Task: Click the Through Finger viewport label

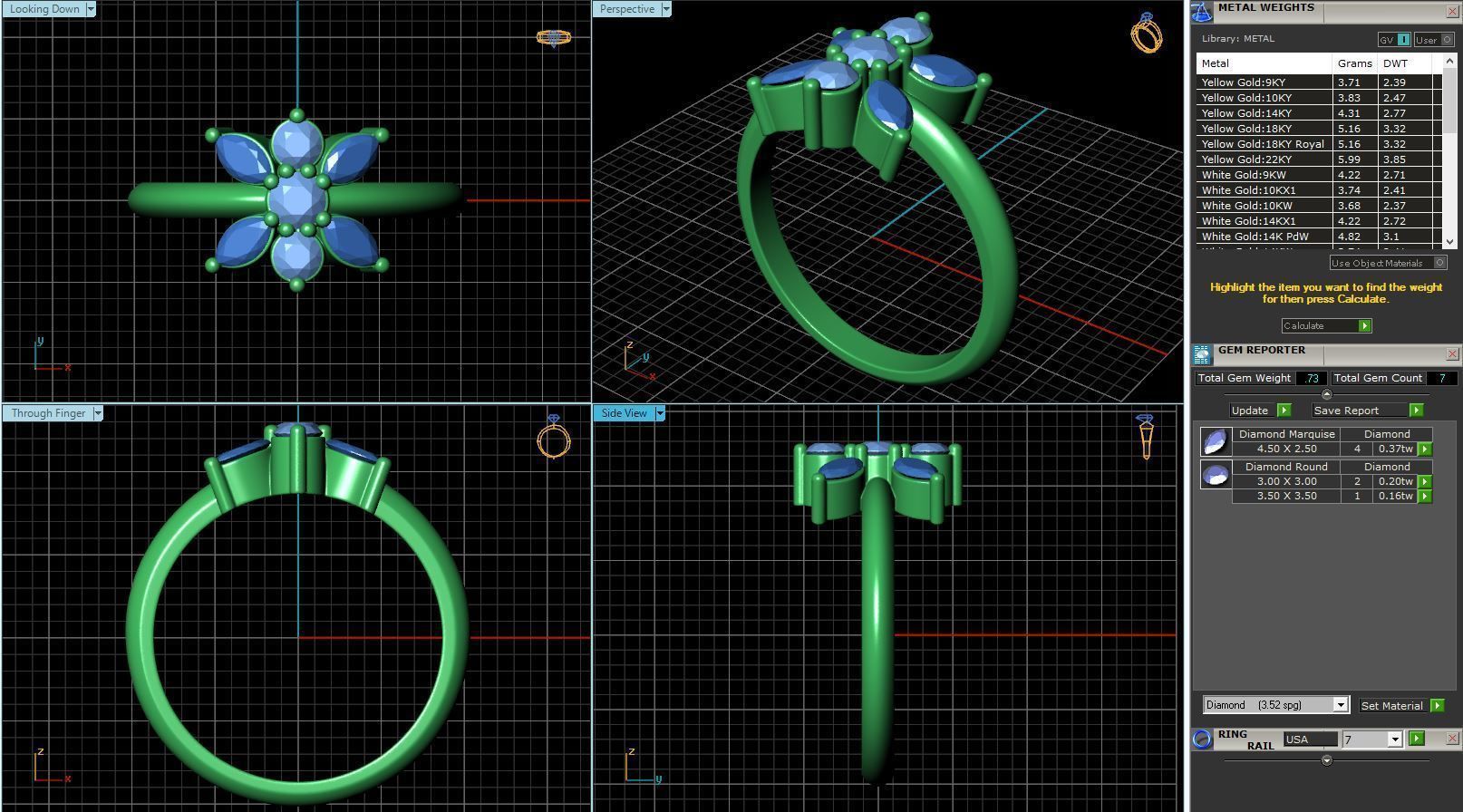Action: click(x=48, y=413)
